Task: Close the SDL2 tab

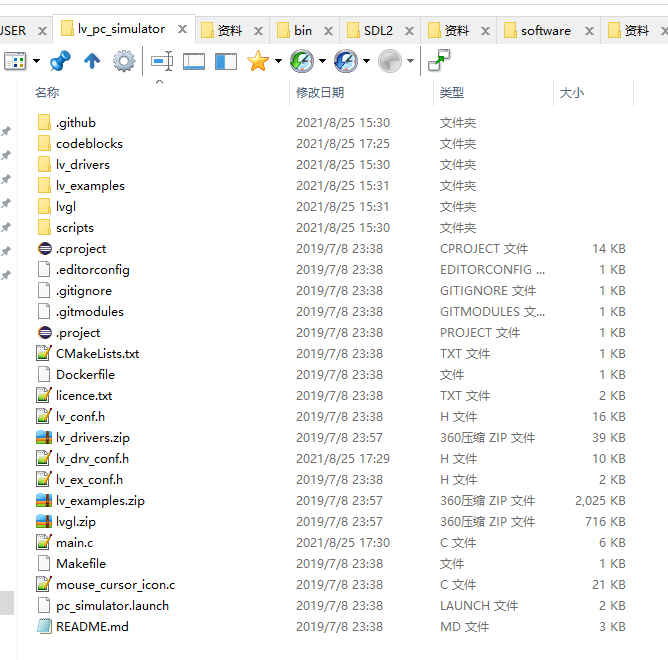Action: pyautogui.click(x=409, y=31)
